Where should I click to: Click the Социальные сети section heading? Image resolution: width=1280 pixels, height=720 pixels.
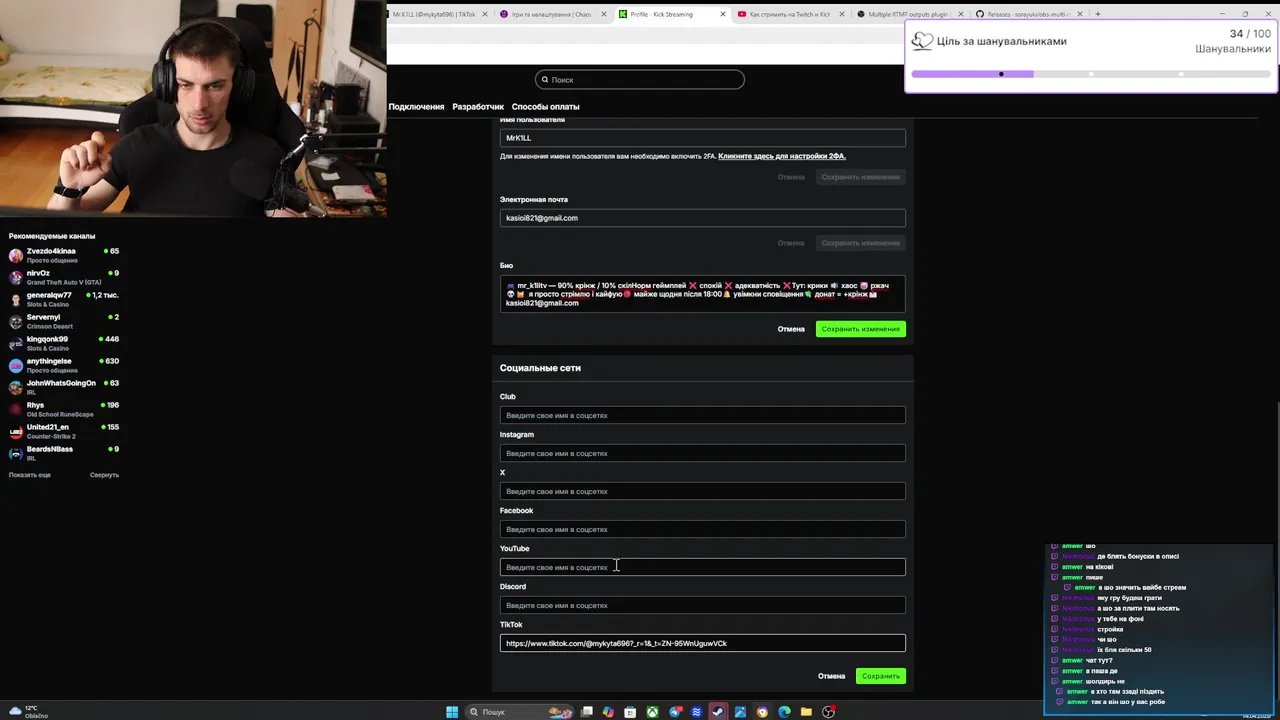540,368
